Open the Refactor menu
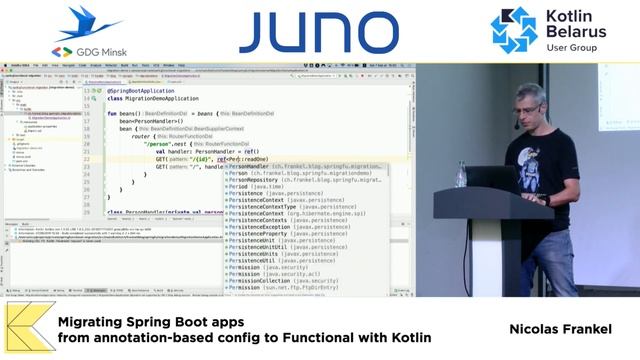Screen dimensions: 640x360 [x=111, y=65]
